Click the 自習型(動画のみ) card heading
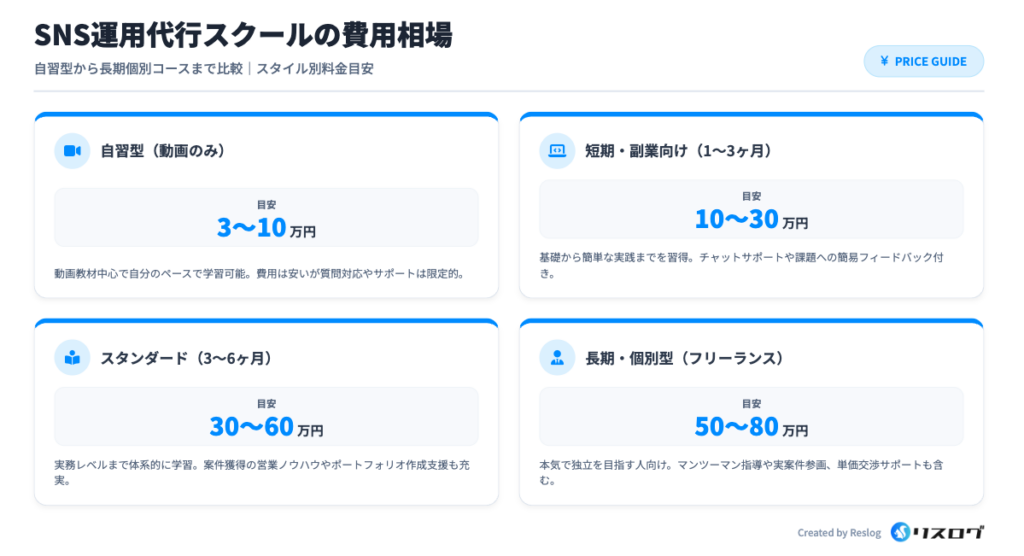 pos(163,151)
